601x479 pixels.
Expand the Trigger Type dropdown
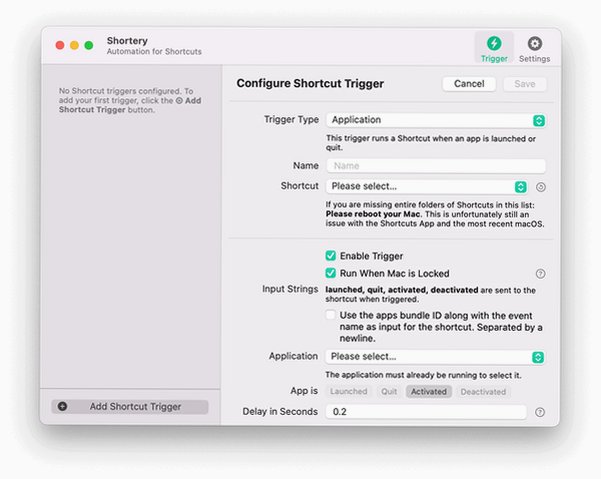tap(436, 120)
